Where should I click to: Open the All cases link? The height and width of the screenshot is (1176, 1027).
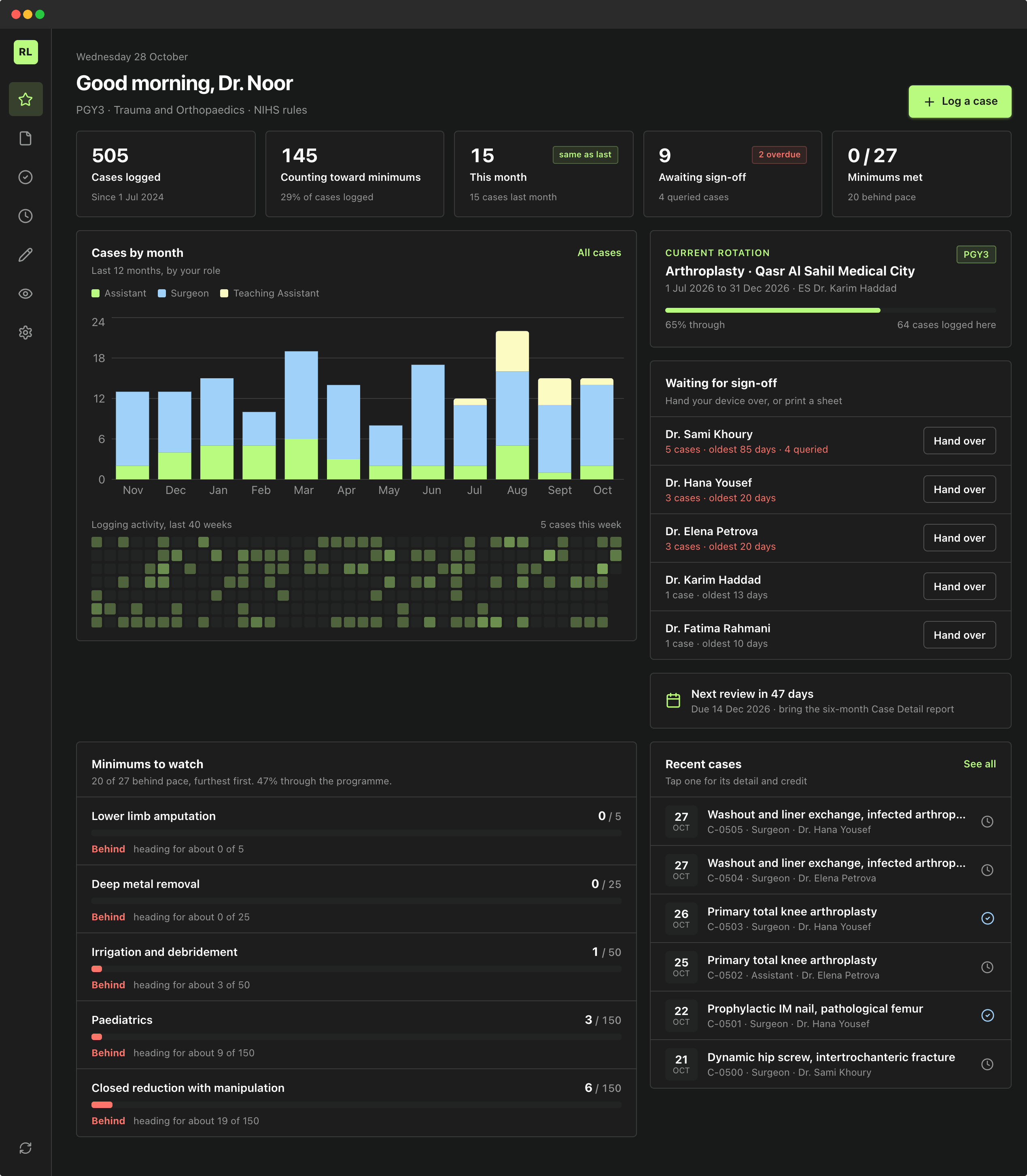click(x=599, y=252)
